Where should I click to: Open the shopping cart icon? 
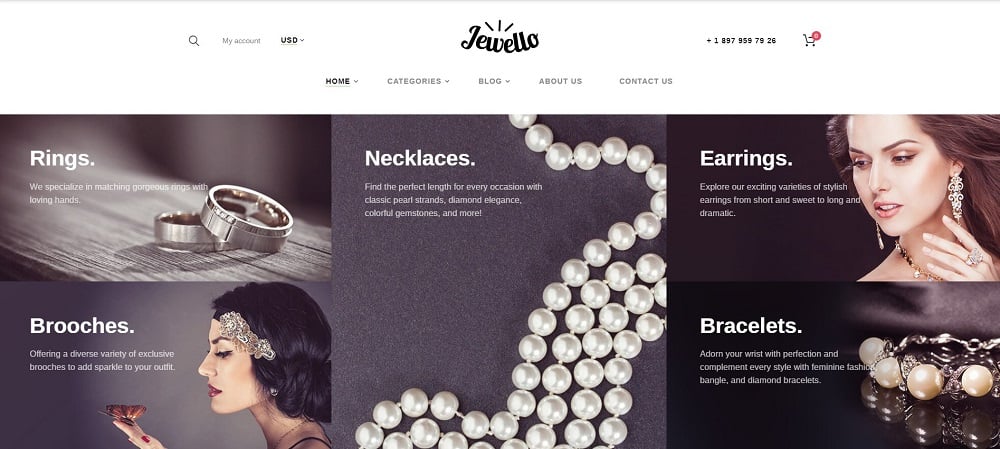809,41
